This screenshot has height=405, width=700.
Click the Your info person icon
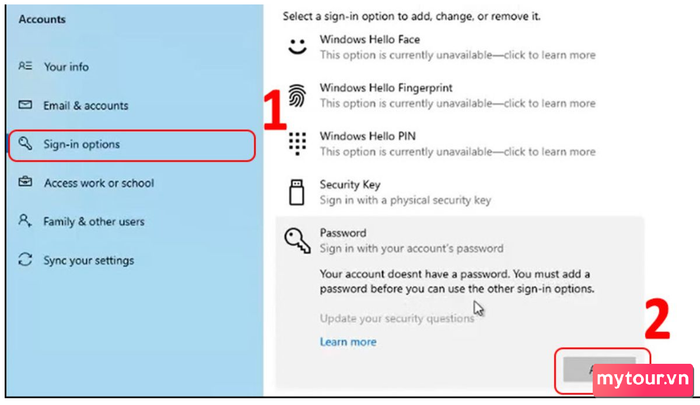pyautogui.click(x=25, y=66)
